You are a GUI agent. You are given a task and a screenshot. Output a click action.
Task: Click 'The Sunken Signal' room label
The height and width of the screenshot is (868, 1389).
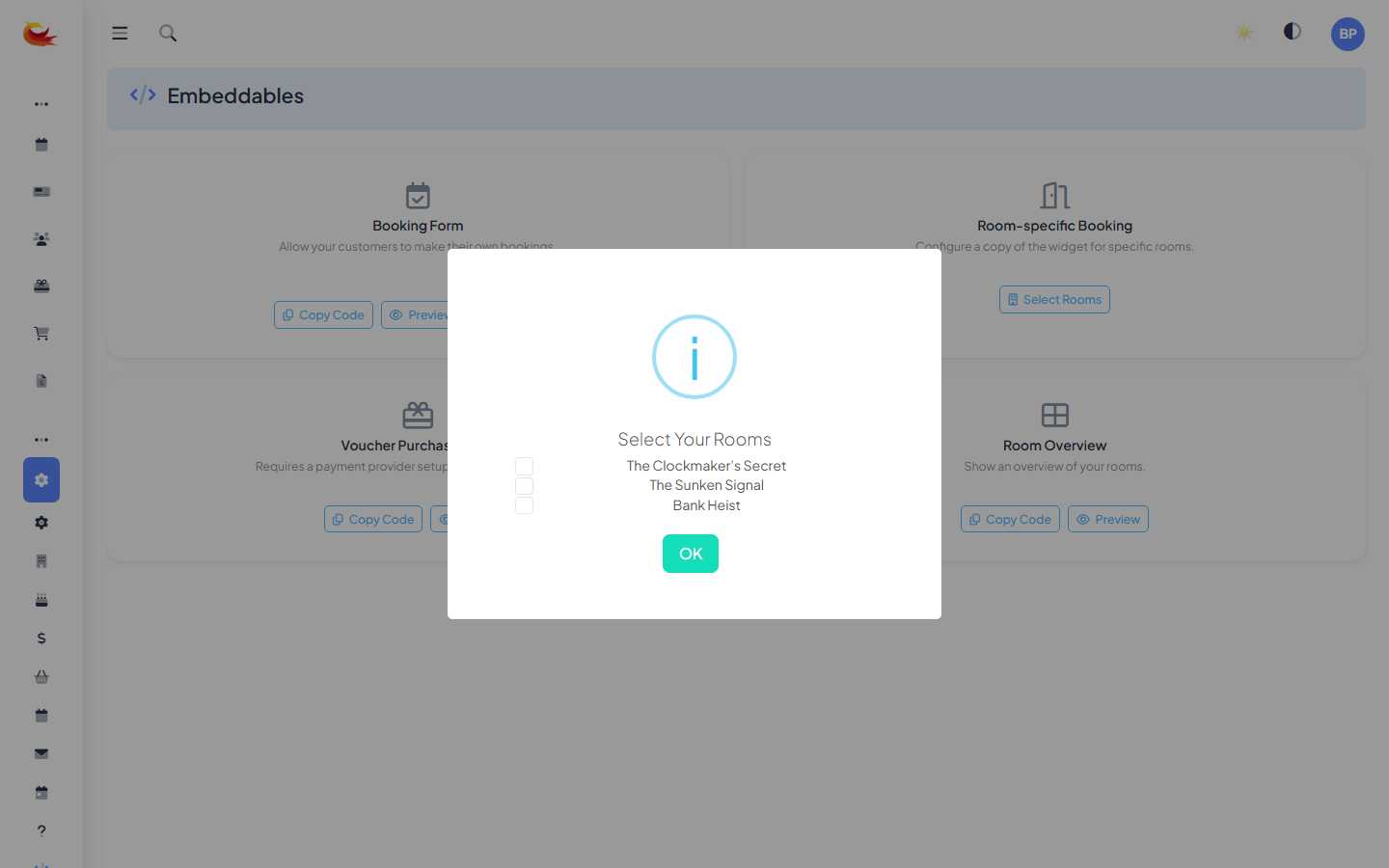(x=706, y=485)
